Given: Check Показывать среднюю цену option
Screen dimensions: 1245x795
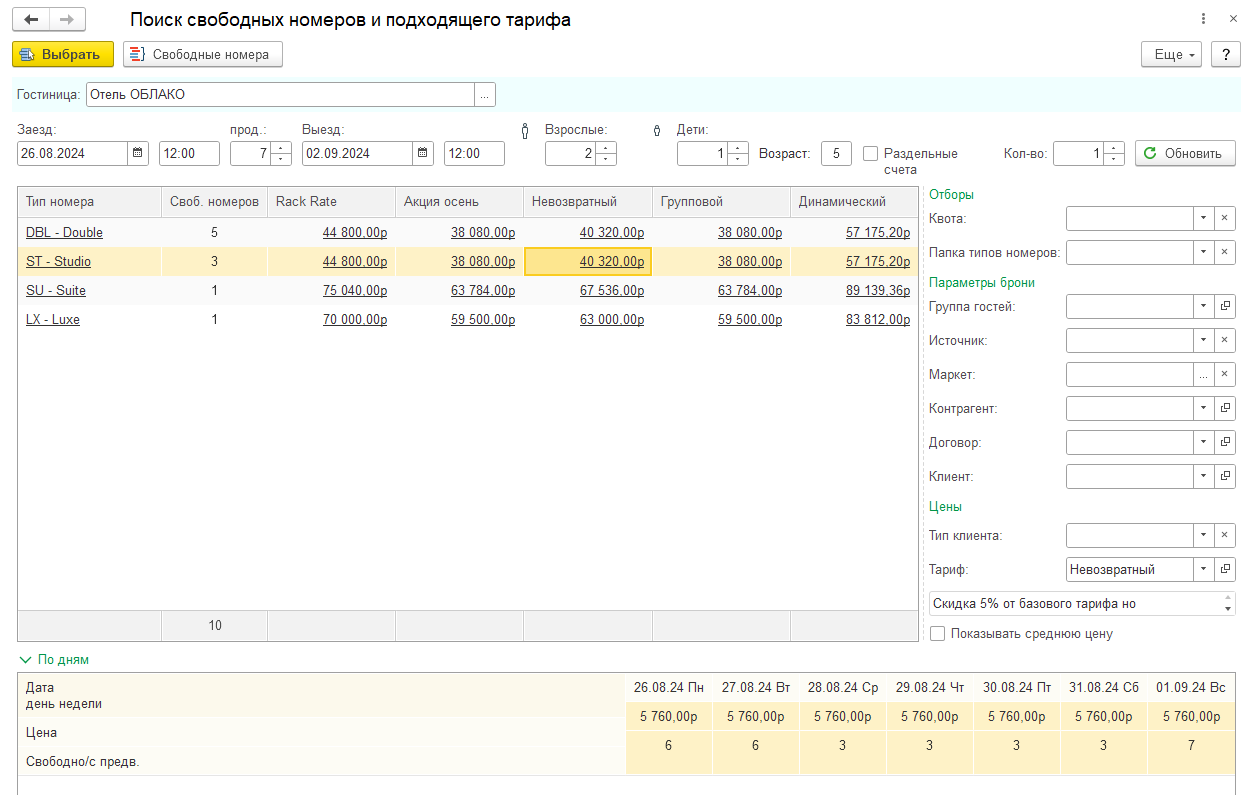Looking at the screenshot, I should pos(937,633).
